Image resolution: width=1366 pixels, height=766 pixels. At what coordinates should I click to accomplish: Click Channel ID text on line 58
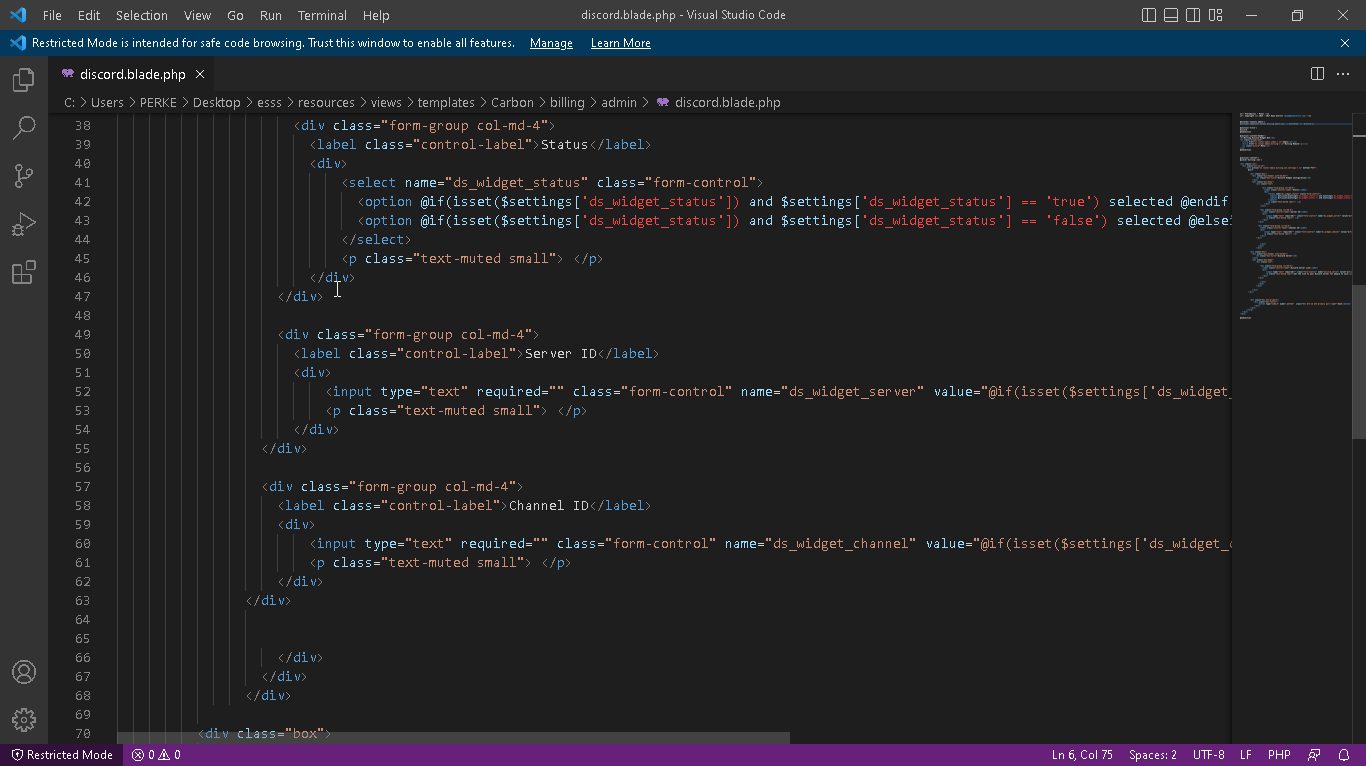pyautogui.click(x=549, y=505)
